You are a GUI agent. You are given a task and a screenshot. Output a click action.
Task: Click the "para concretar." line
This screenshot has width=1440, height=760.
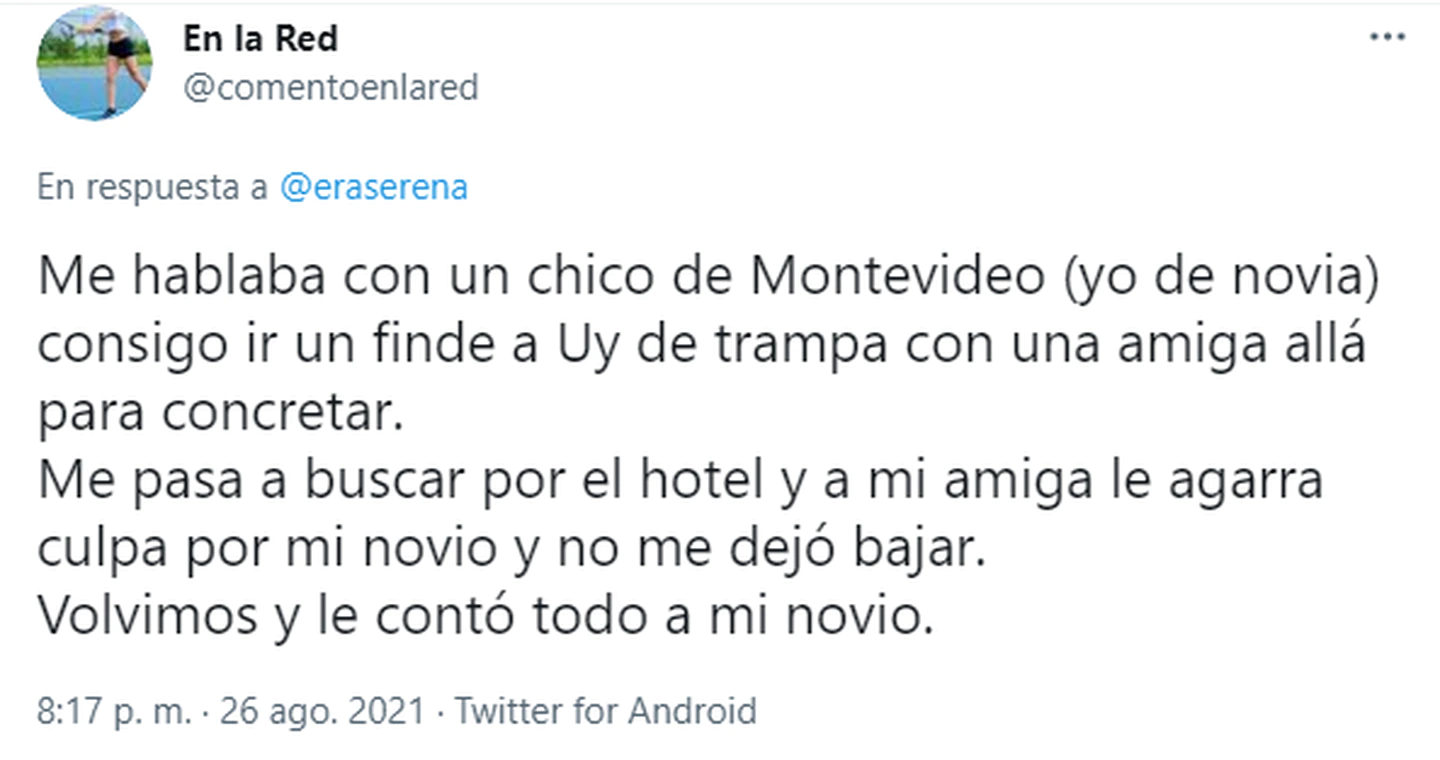point(219,414)
